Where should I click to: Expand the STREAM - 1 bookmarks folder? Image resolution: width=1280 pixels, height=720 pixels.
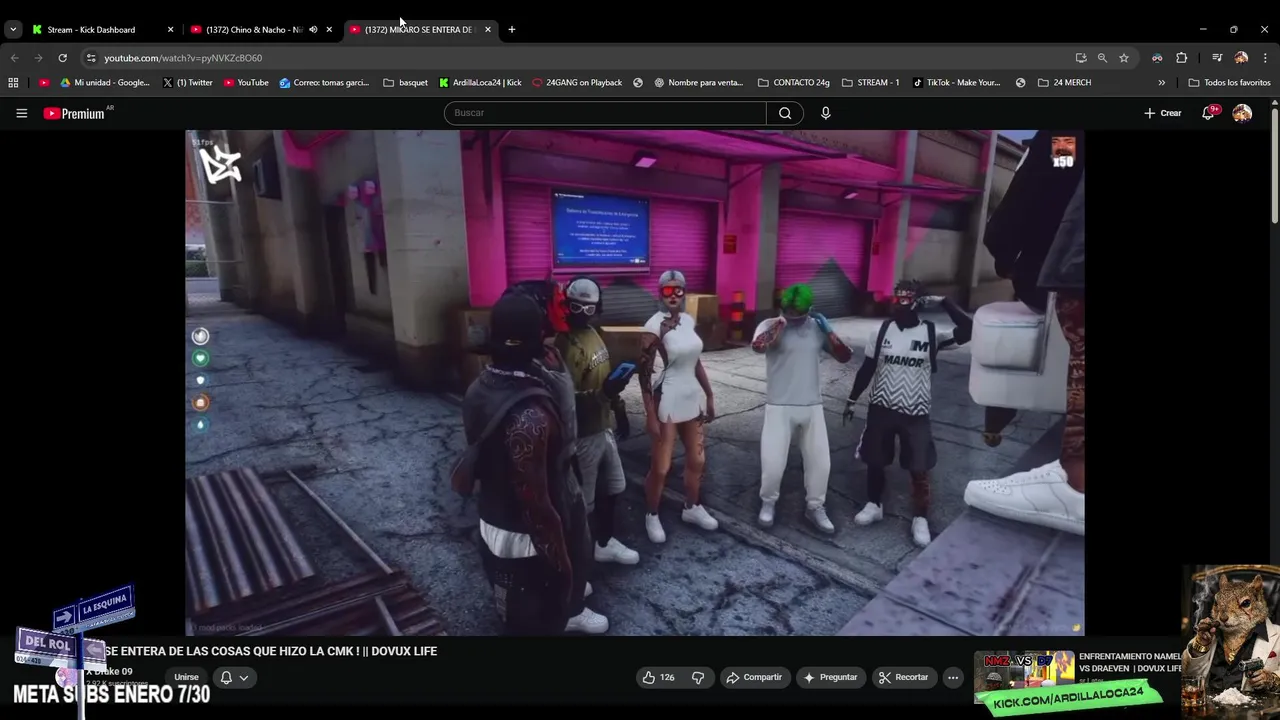(871, 83)
